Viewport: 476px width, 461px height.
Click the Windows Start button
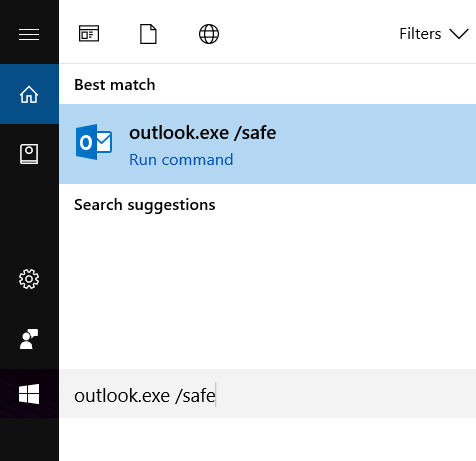click(x=29, y=394)
